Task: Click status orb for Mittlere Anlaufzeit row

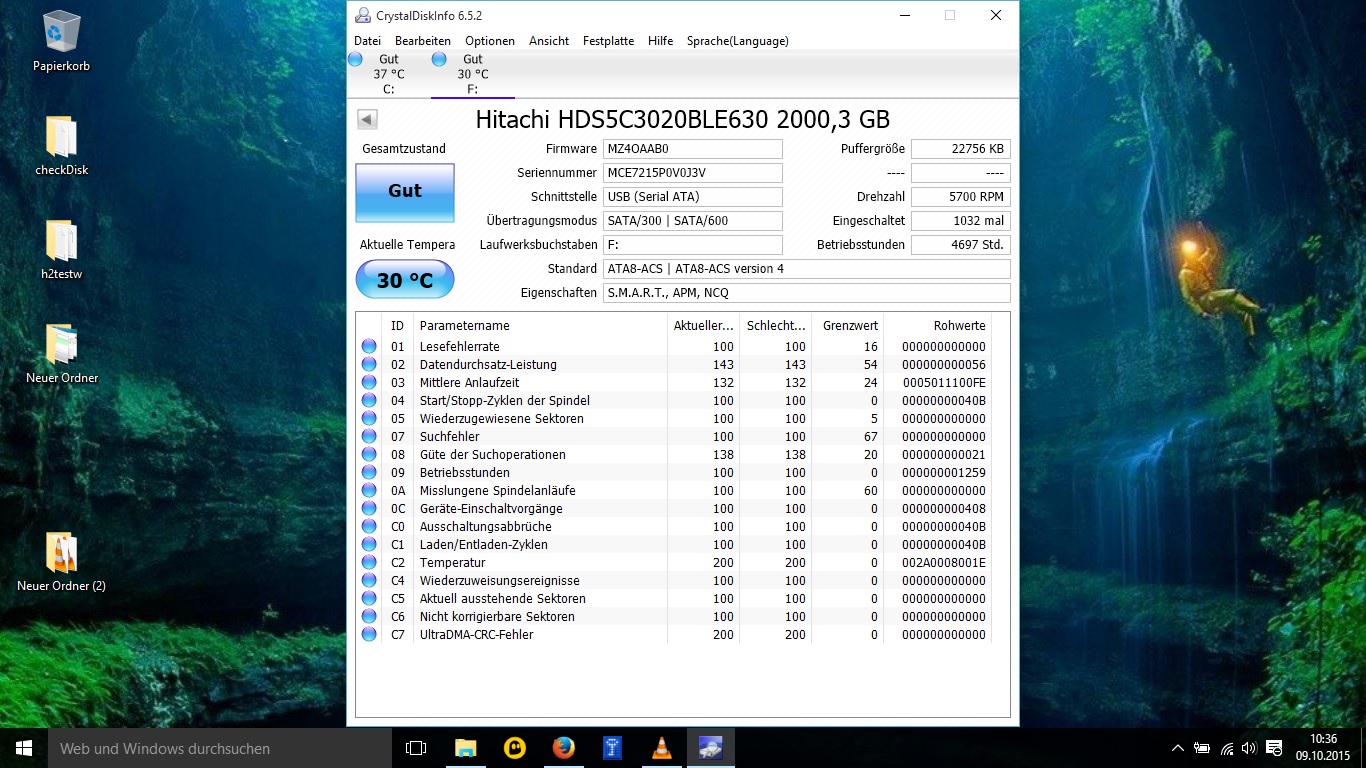Action: click(369, 383)
